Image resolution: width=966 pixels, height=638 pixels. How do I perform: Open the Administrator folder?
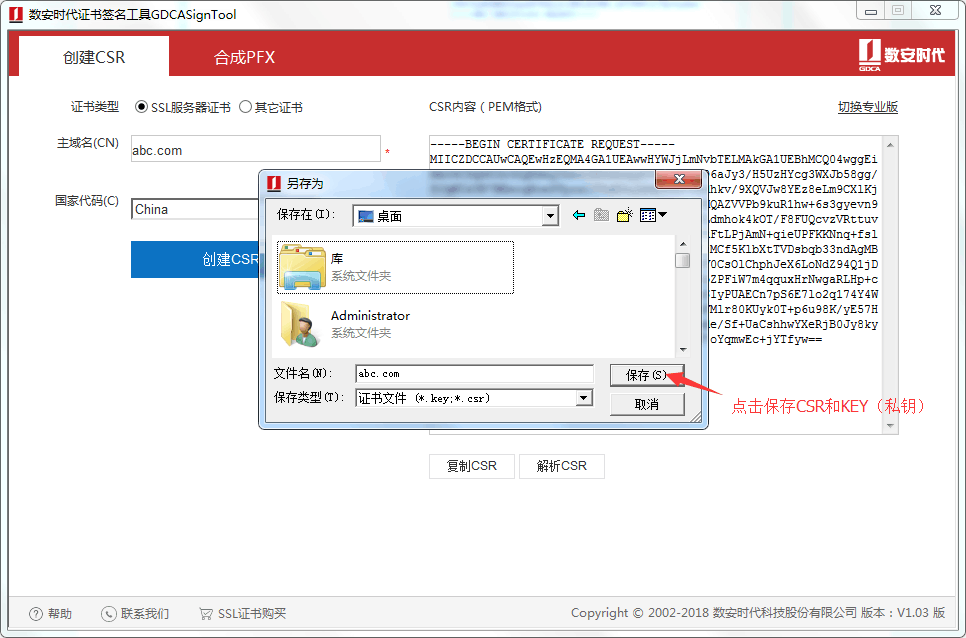coord(346,324)
